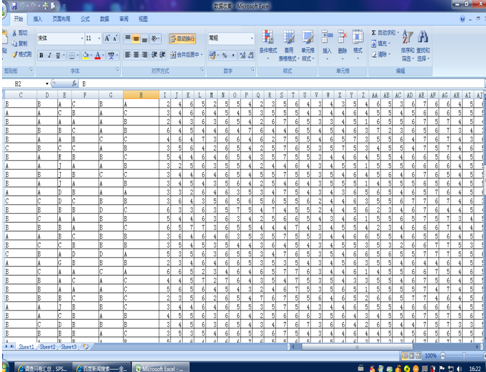Image resolution: width=486 pixels, height=372 pixels.
Task: Toggle Bold formatting
Action: [41, 55]
